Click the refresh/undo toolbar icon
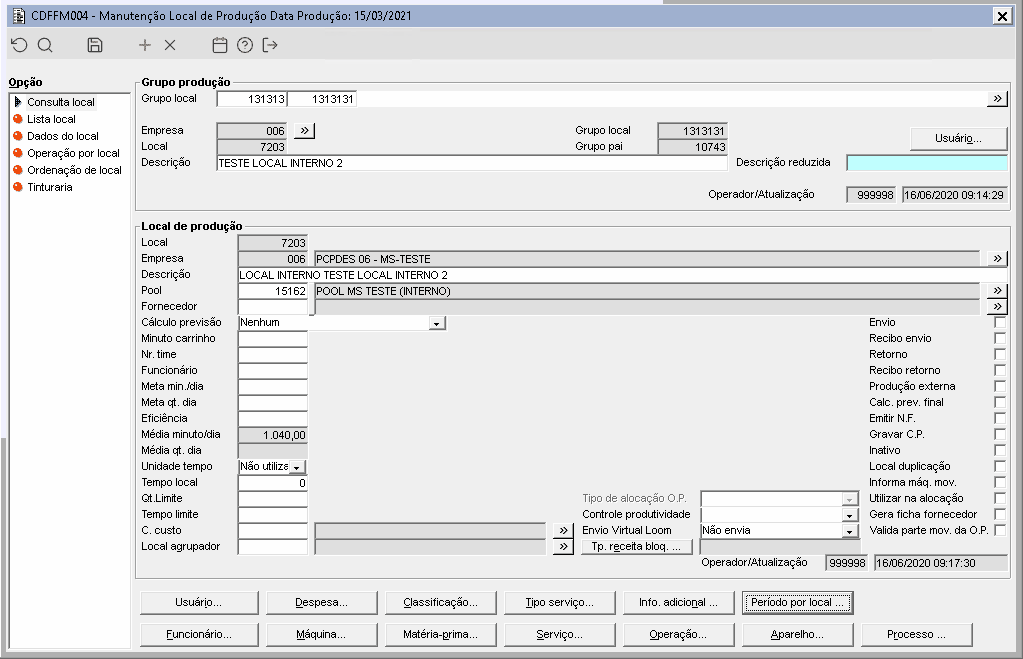1023x659 pixels. (20, 45)
